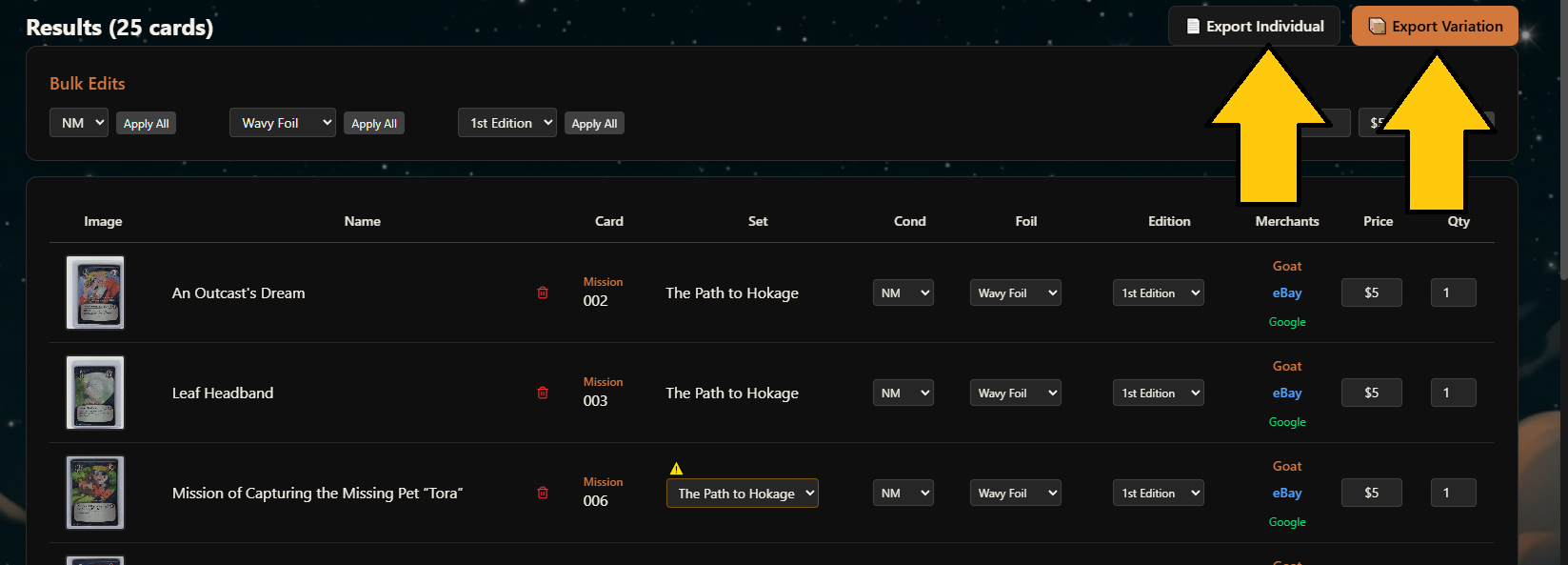Viewport: 1568px width, 565px height.
Task: Open the eBay link for An Outcast's Dream
Action: pos(1287,293)
